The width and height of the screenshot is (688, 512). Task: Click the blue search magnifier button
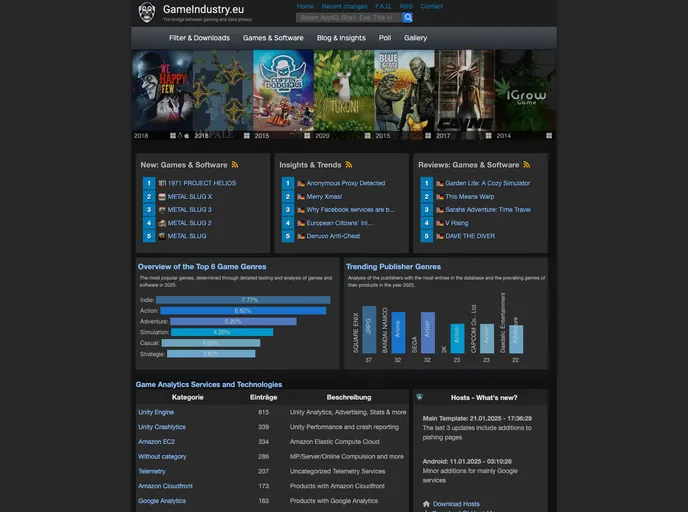coord(408,18)
